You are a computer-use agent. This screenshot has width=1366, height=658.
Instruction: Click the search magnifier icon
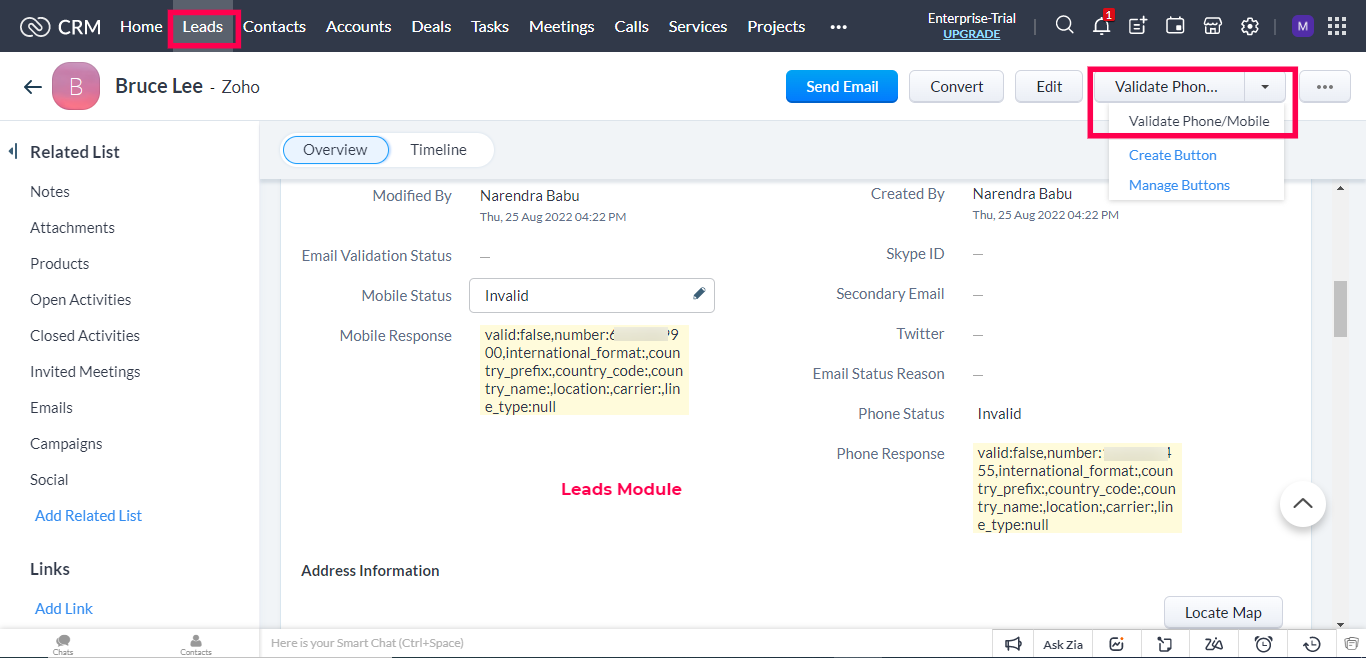[1065, 26]
